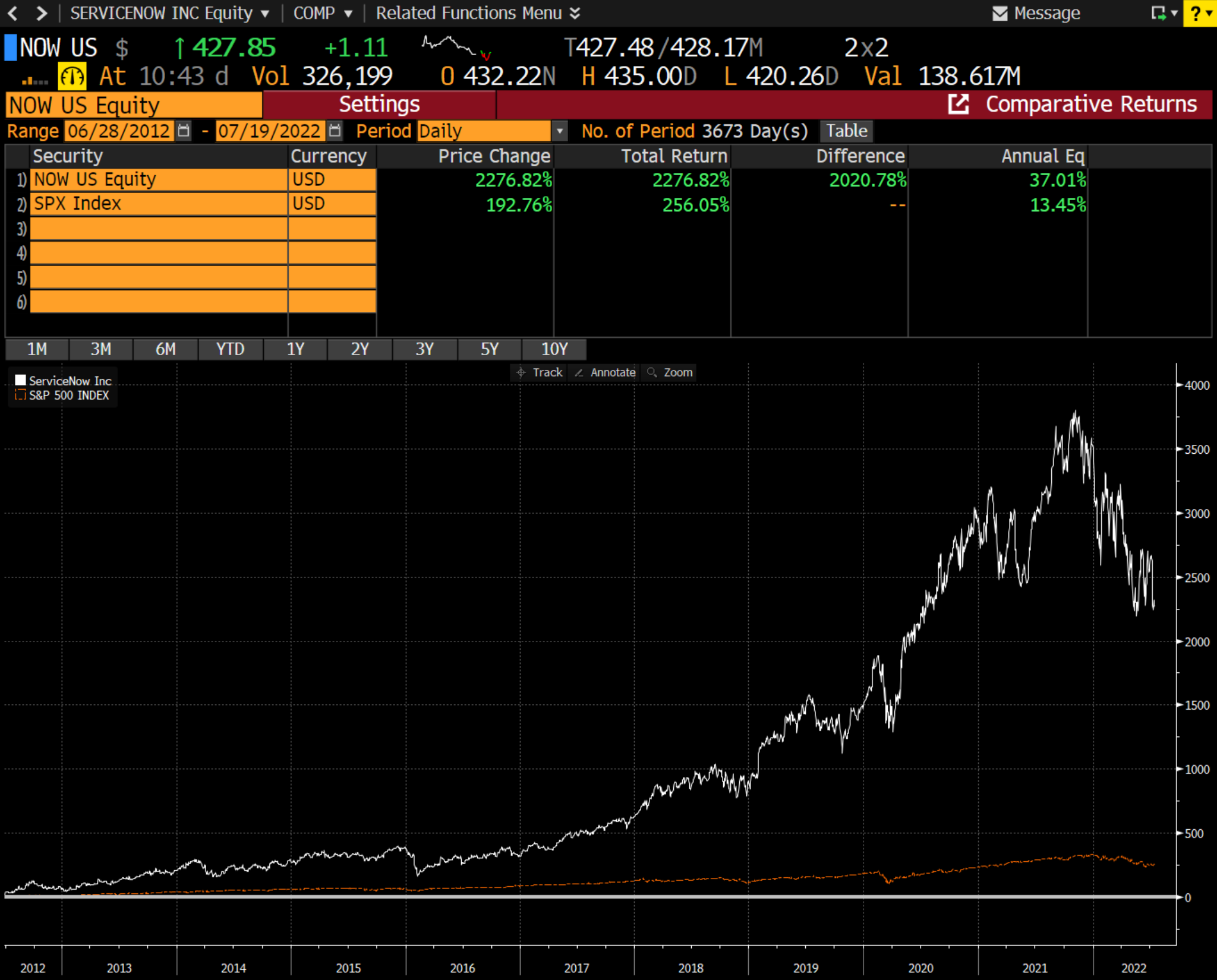Select the 1M range button
The width and height of the screenshot is (1217, 980).
(37, 349)
